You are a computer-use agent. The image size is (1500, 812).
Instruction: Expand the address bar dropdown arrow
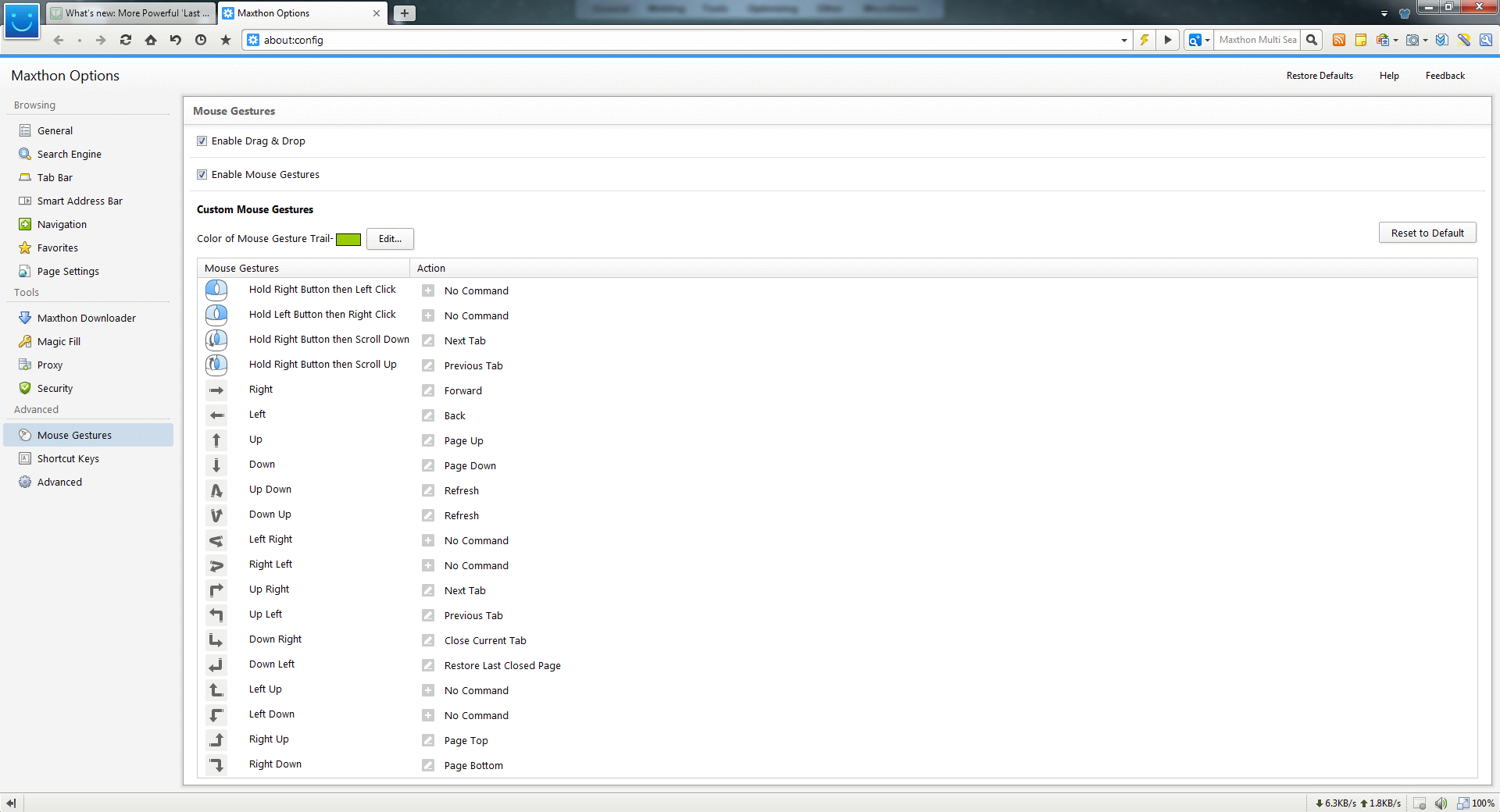click(x=1123, y=40)
